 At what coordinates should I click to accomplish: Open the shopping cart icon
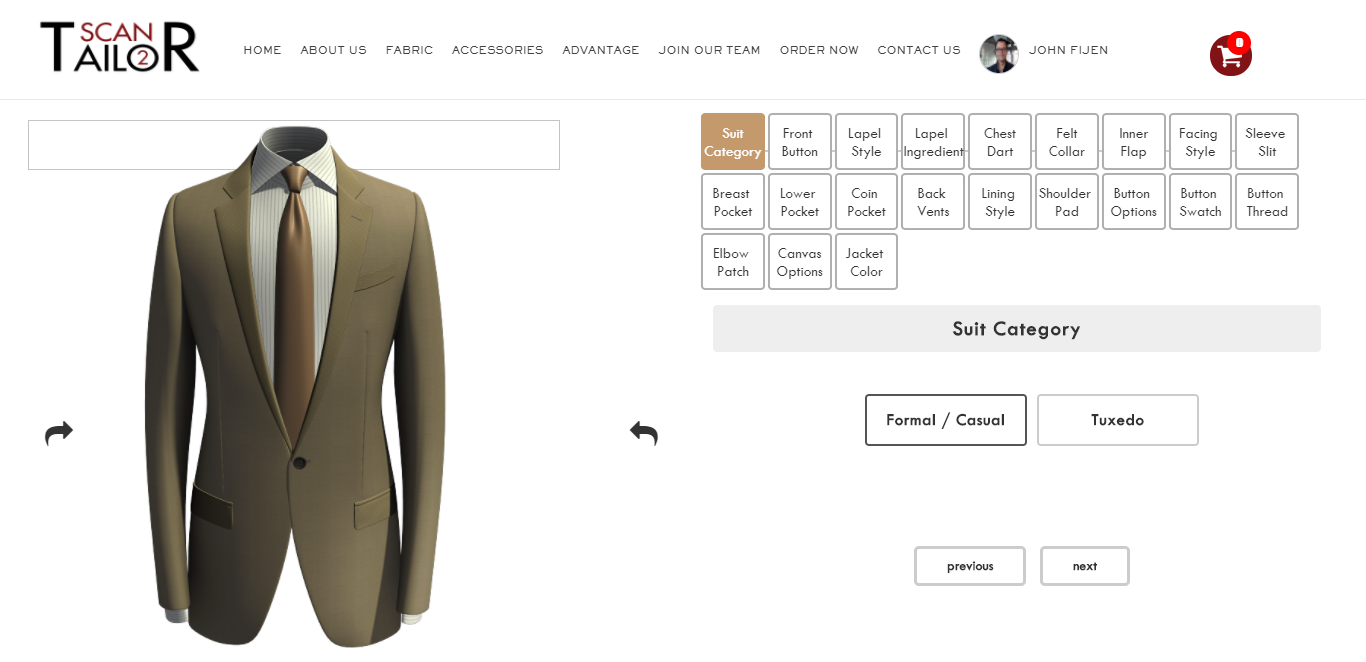coord(1230,55)
